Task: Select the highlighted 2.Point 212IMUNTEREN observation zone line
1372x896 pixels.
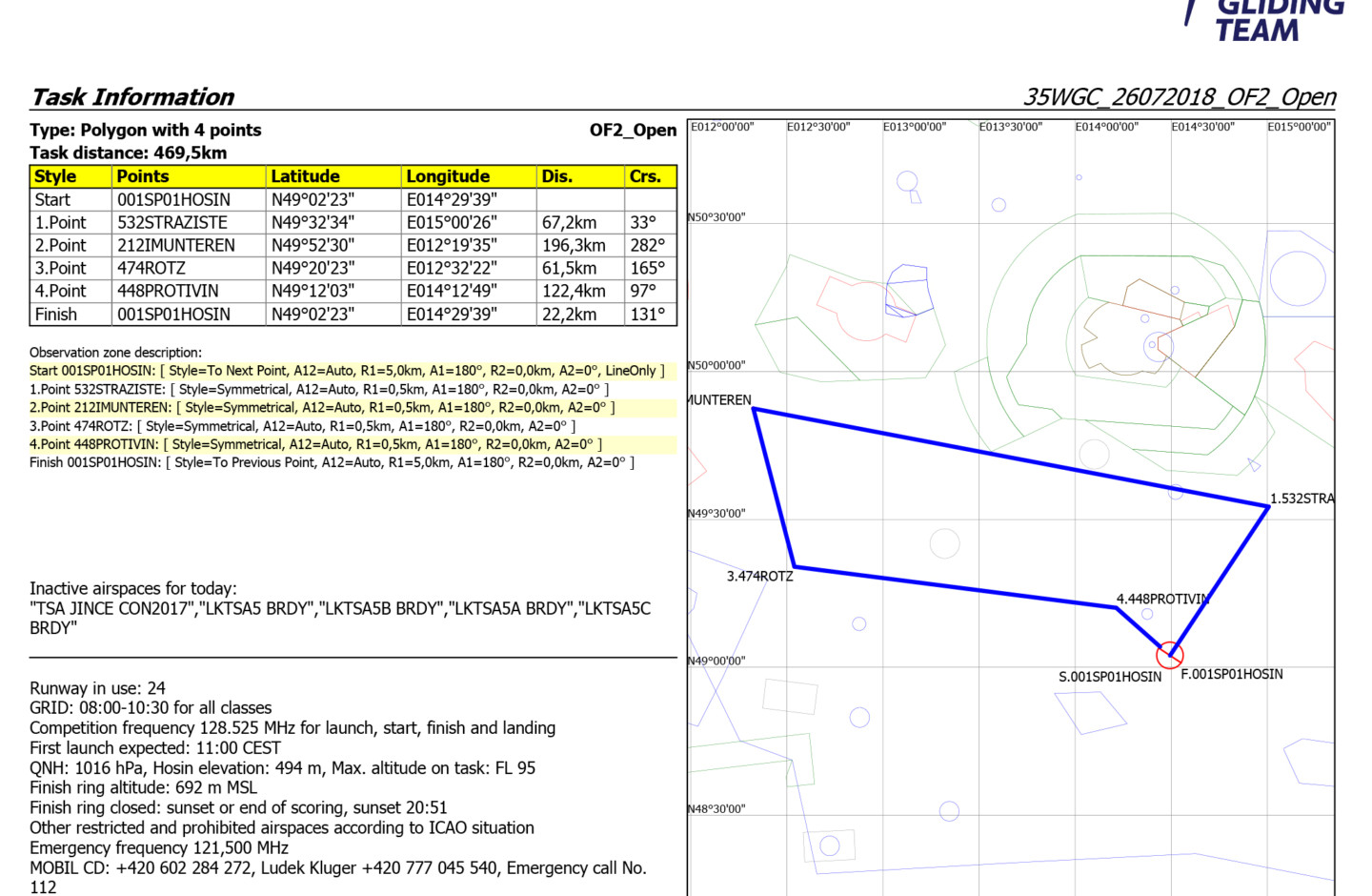Action: click(x=322, y=407)
